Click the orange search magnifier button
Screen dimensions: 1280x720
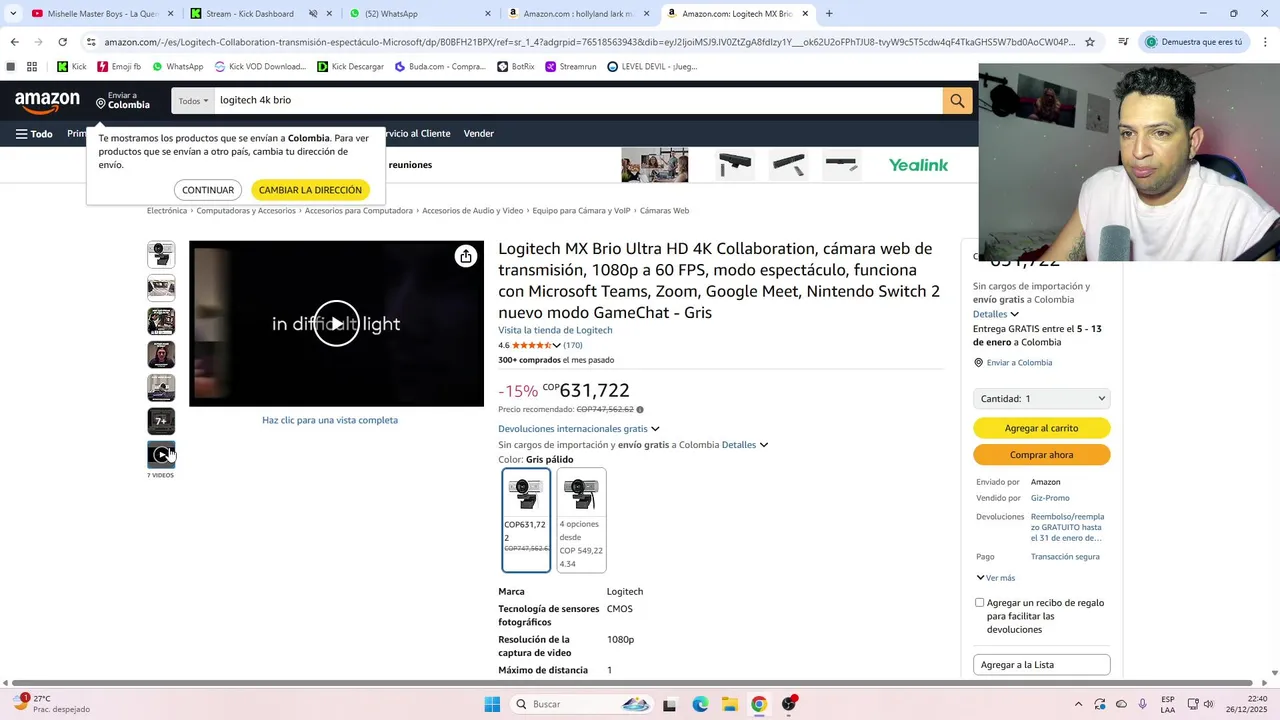pyautogui.click(x=957, y=100)
